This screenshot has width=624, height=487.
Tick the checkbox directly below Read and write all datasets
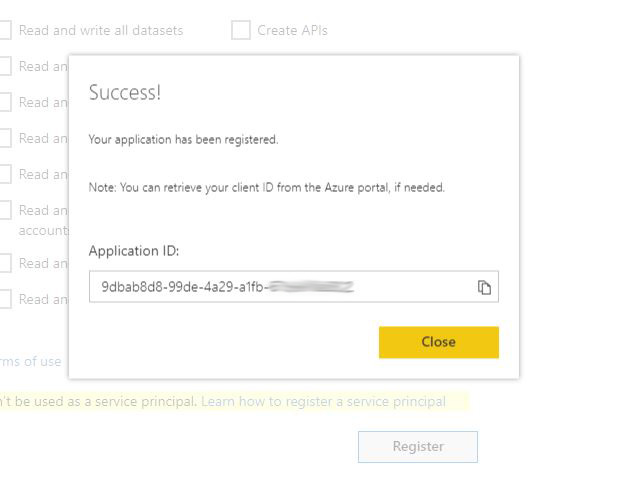4,66
